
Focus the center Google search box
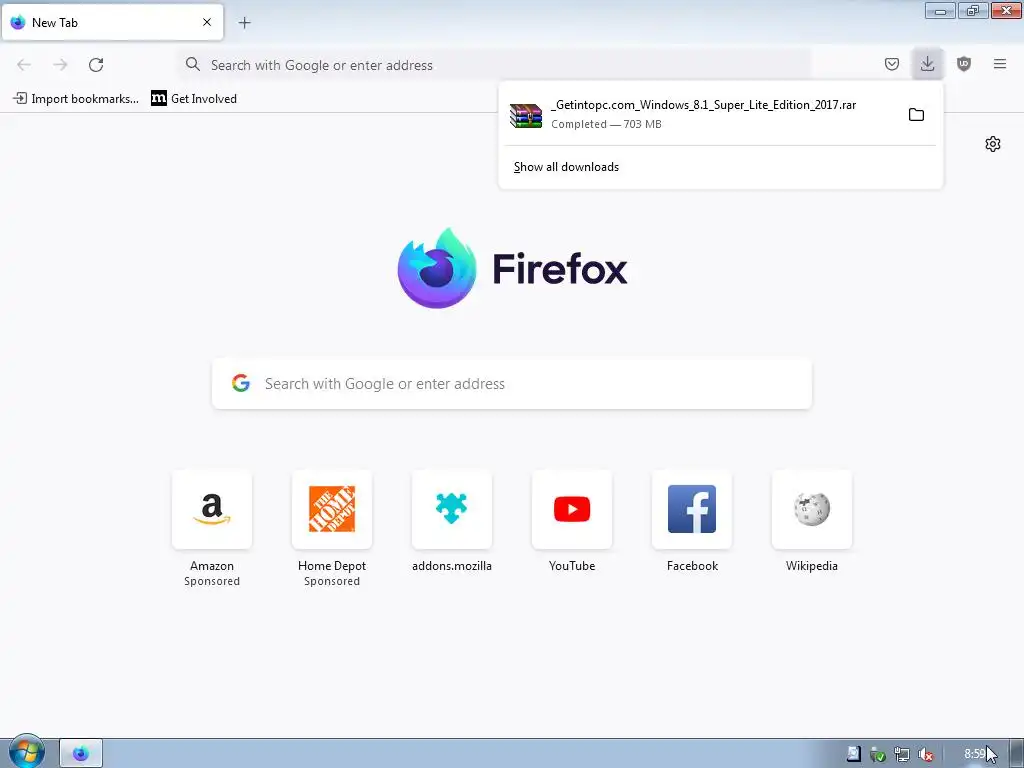click(512, 383)
